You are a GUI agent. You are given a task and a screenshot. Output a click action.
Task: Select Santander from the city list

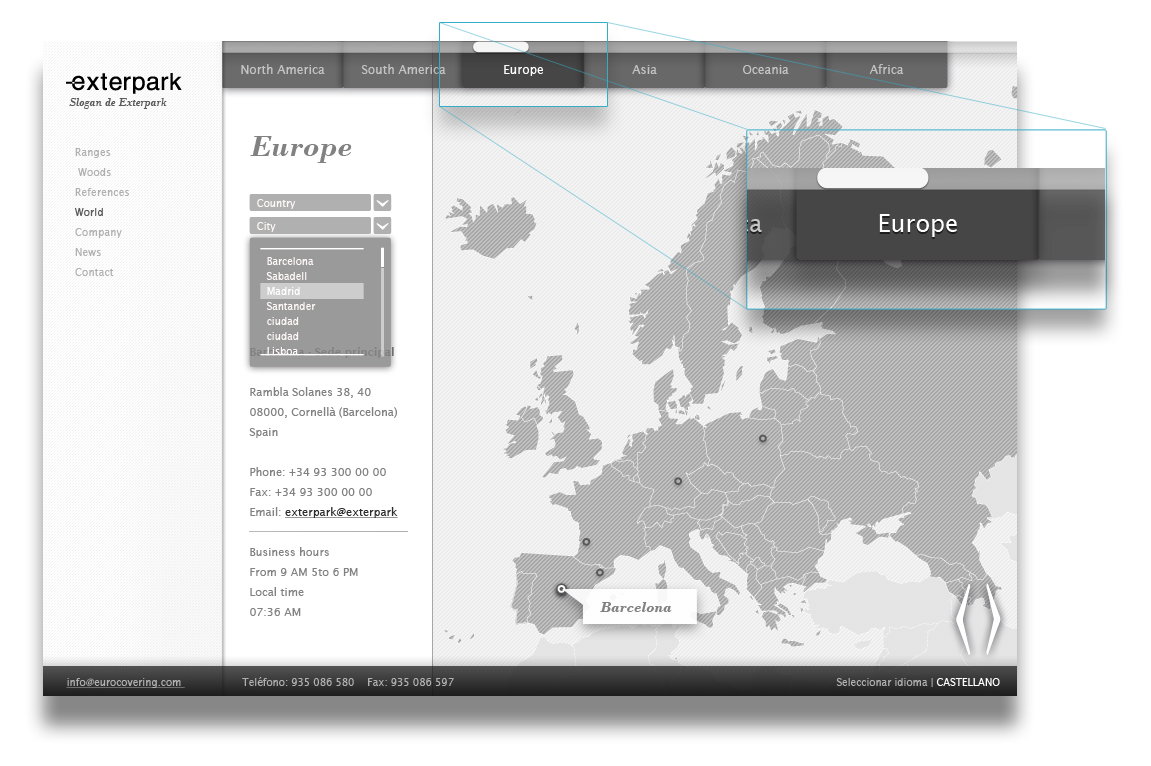[291, 306]
